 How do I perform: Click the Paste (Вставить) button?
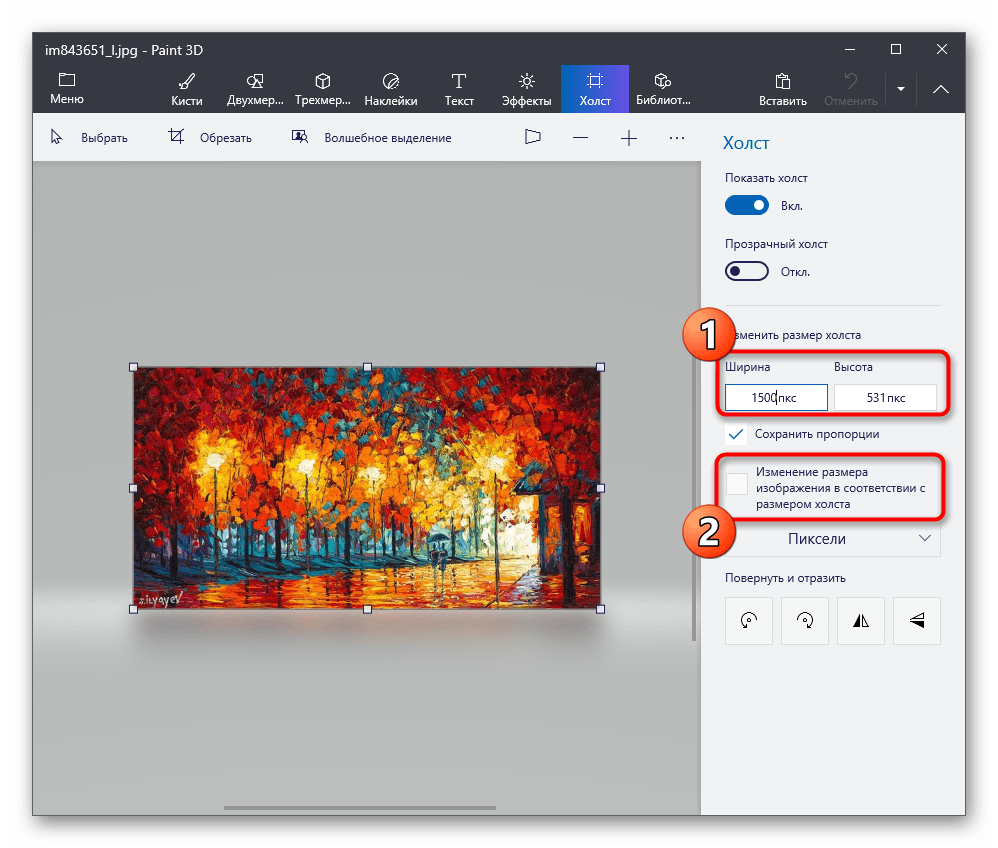[783, 88]
